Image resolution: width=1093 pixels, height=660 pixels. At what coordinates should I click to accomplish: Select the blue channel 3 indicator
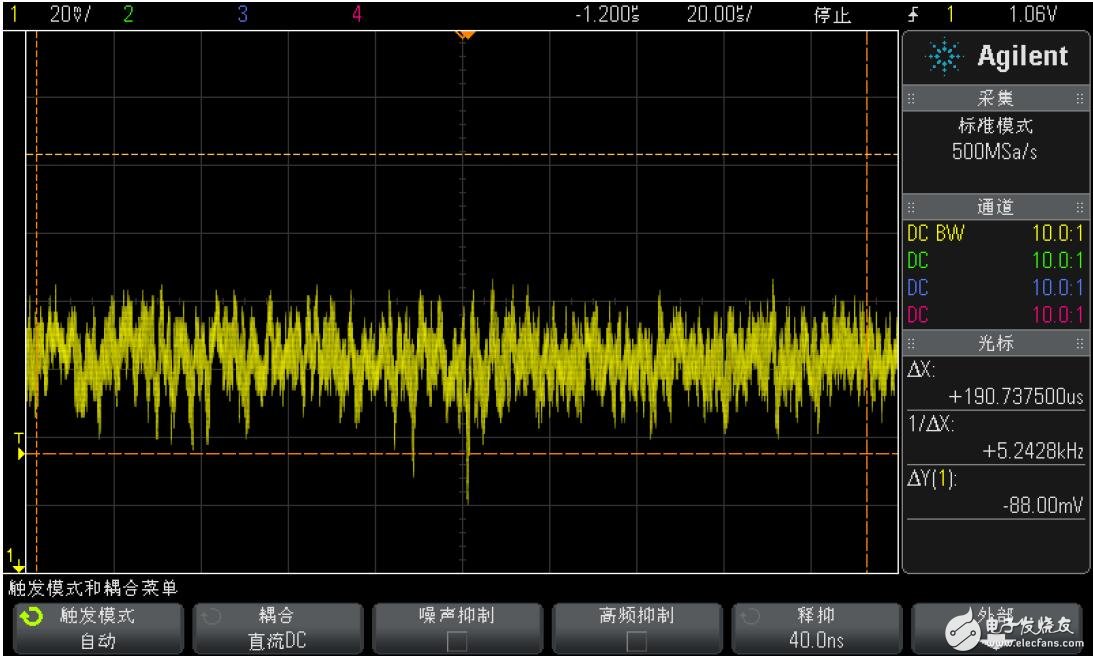click(242, 15)
